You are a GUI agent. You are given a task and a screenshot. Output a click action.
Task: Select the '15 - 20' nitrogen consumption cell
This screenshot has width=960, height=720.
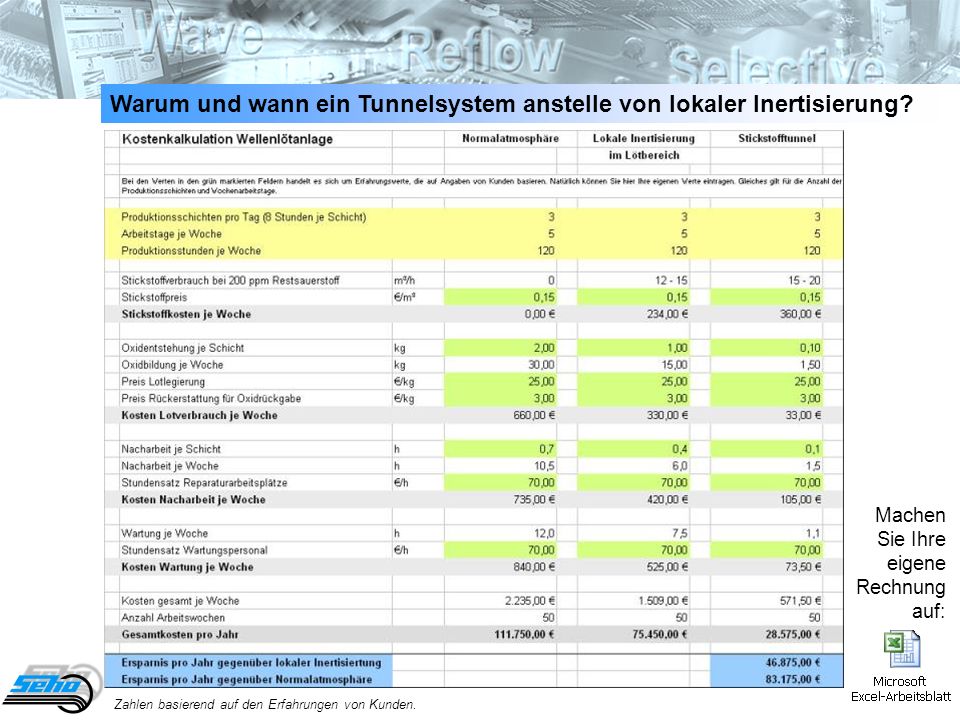[x=804, y=280]
